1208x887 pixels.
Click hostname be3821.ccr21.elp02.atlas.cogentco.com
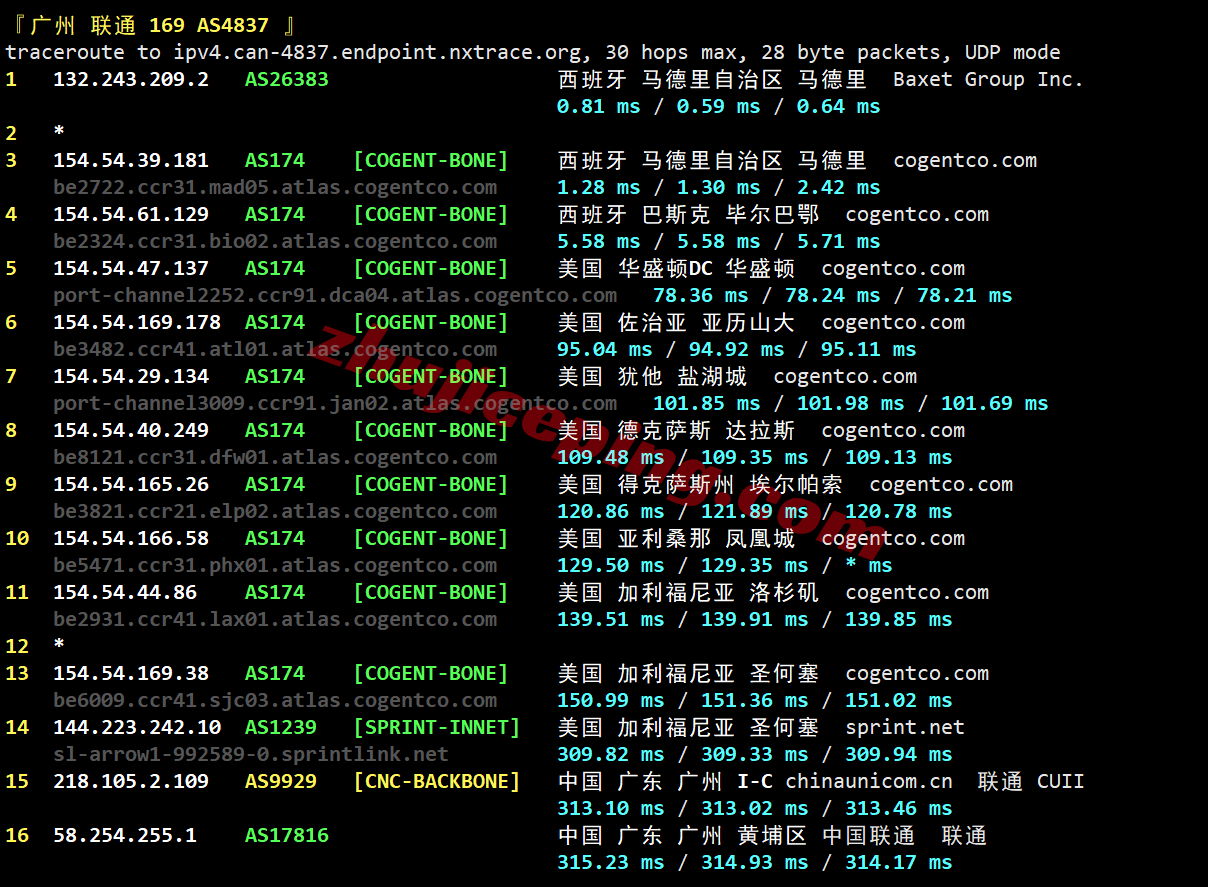(275, 511)
